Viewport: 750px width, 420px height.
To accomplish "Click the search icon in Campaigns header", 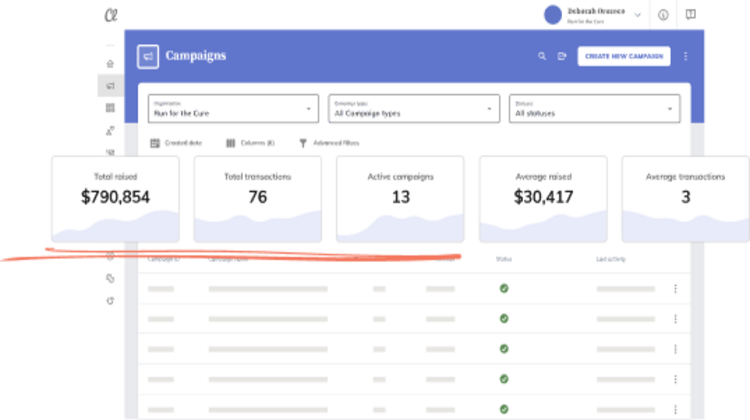I will [541, 56].
